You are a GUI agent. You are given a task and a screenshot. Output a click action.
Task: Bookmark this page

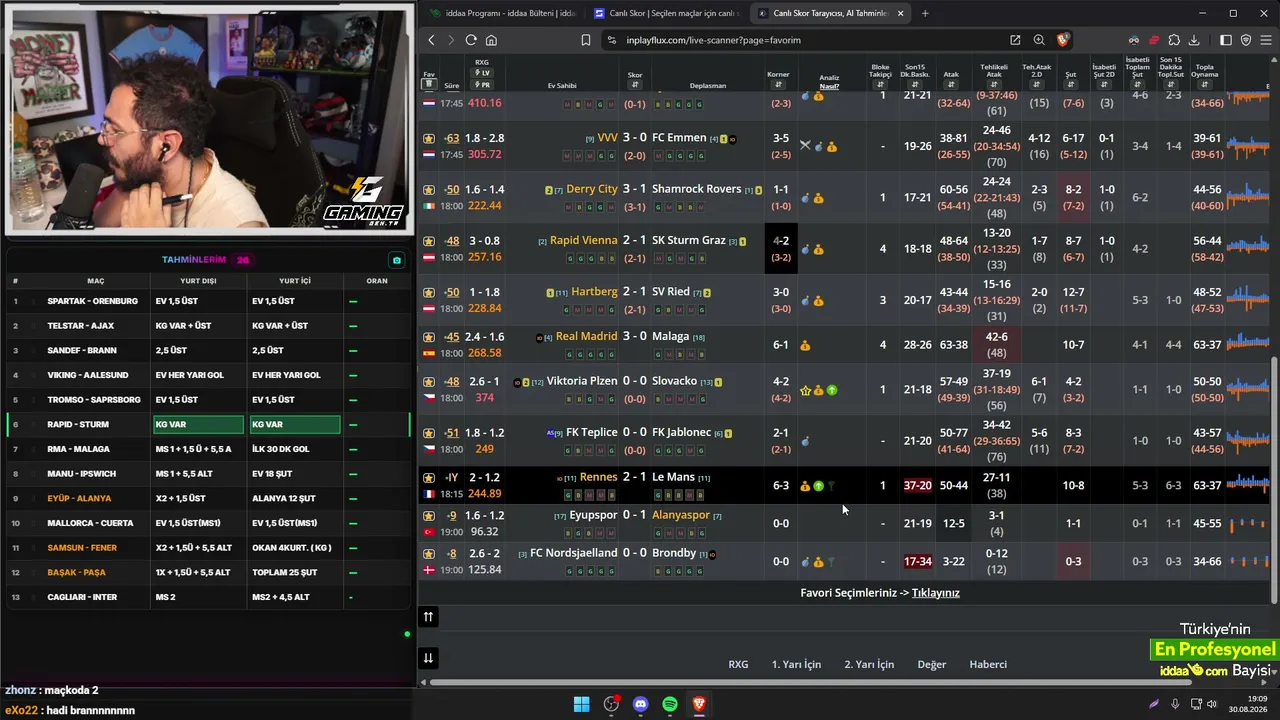(586, 40)
